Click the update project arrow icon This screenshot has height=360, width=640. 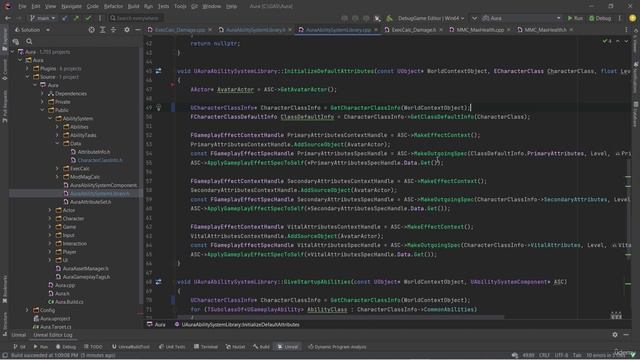[x=65, y=18]
